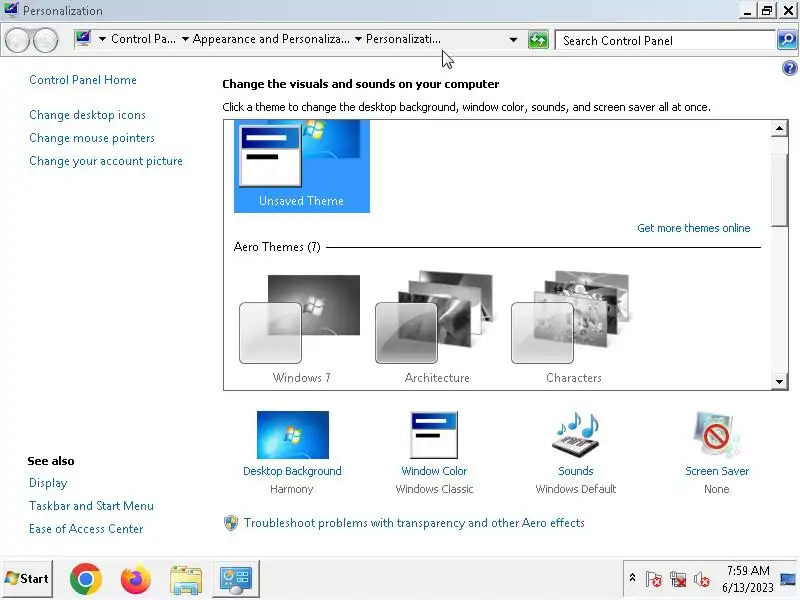Open Control Panel Home link

(x=83, y=80)
